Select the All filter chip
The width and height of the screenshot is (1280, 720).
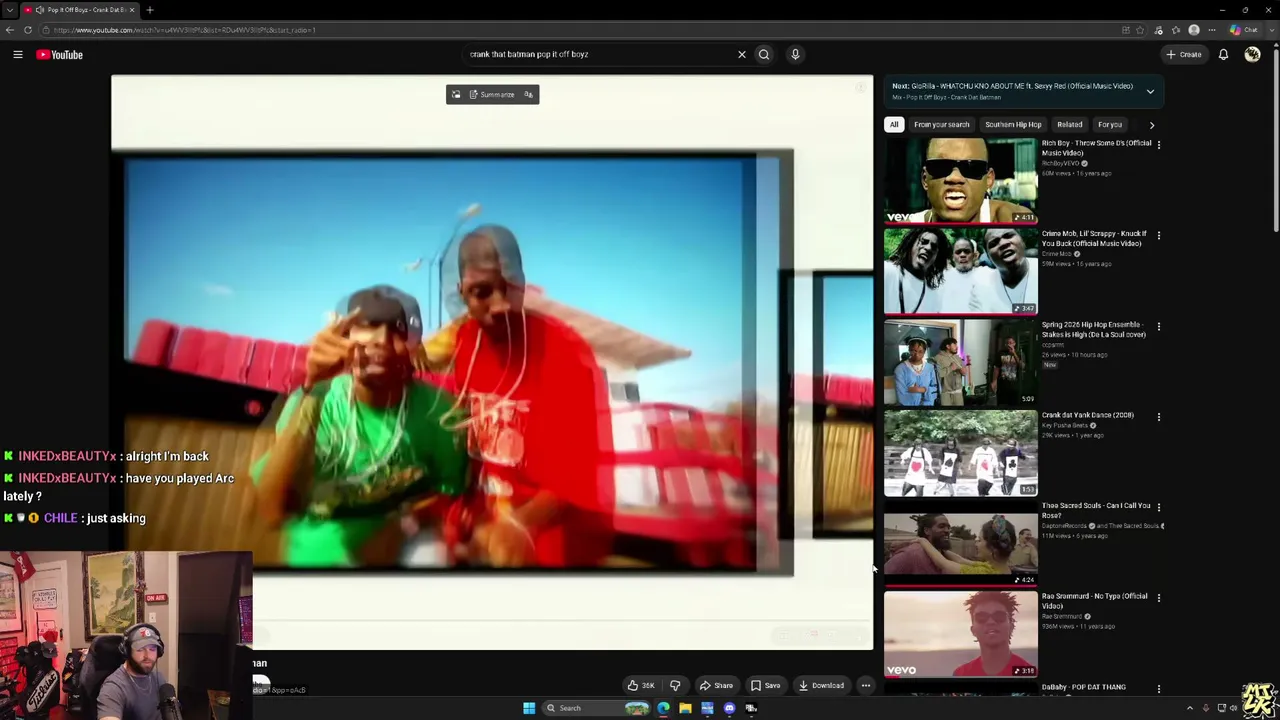click(x=894, y=125)
